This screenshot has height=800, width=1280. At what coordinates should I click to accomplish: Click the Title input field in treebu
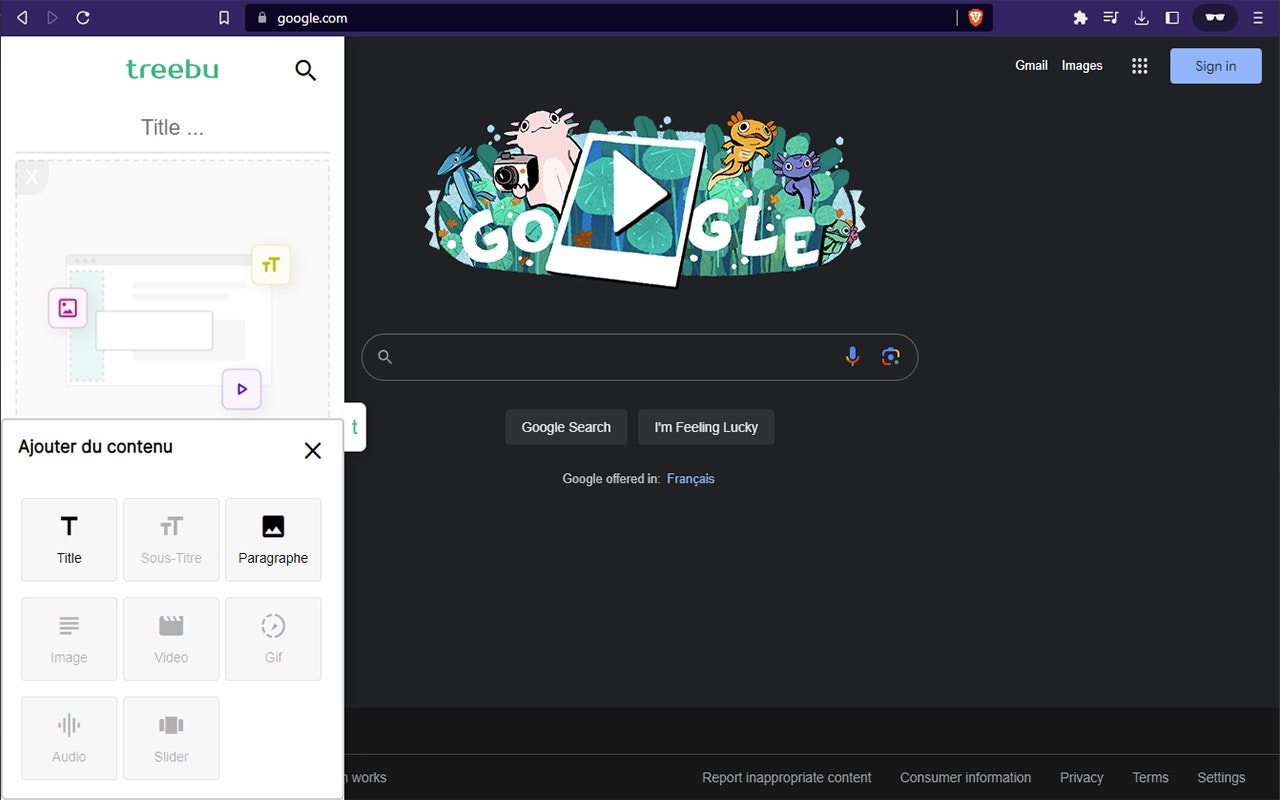[172, 127]
